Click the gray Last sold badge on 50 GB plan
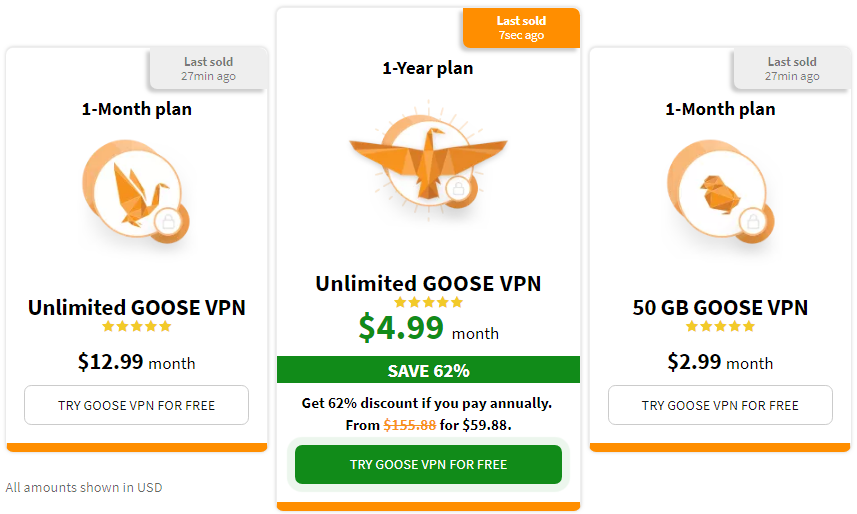The height and width of the screenshot is (514, 857). coord(792,68)
